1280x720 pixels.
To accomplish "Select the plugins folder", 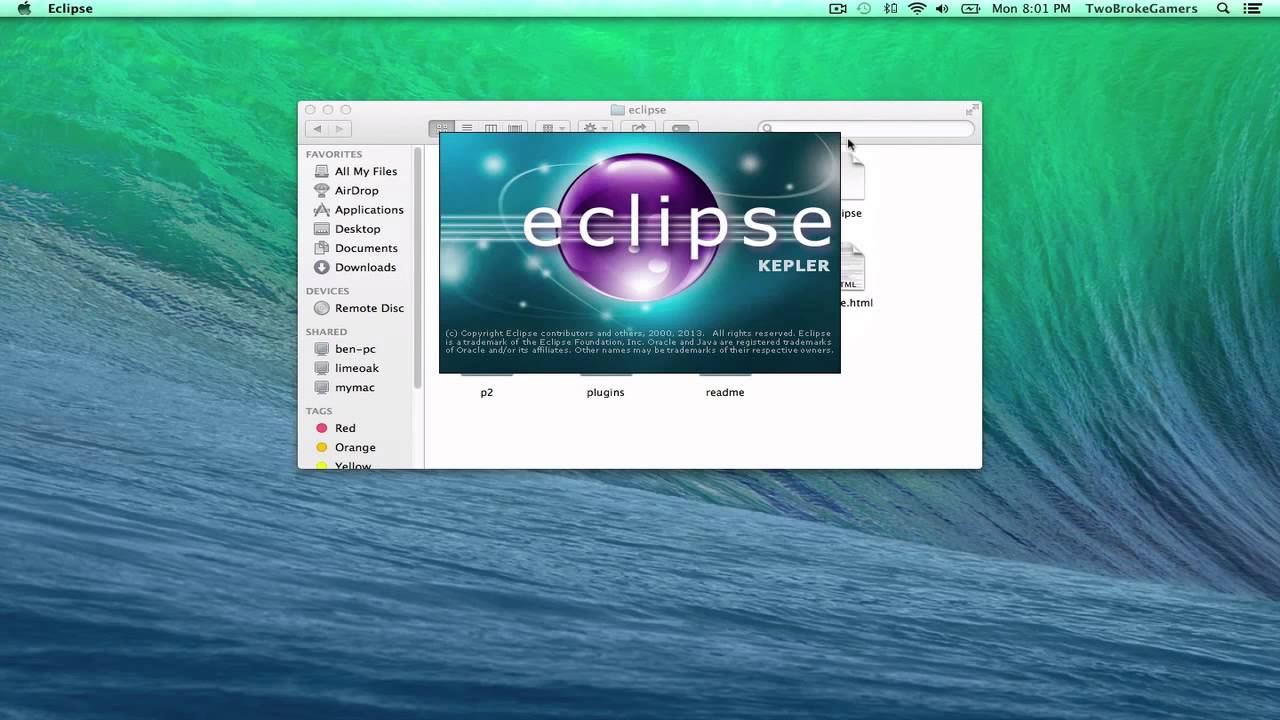I will click(x=605, y=392).
